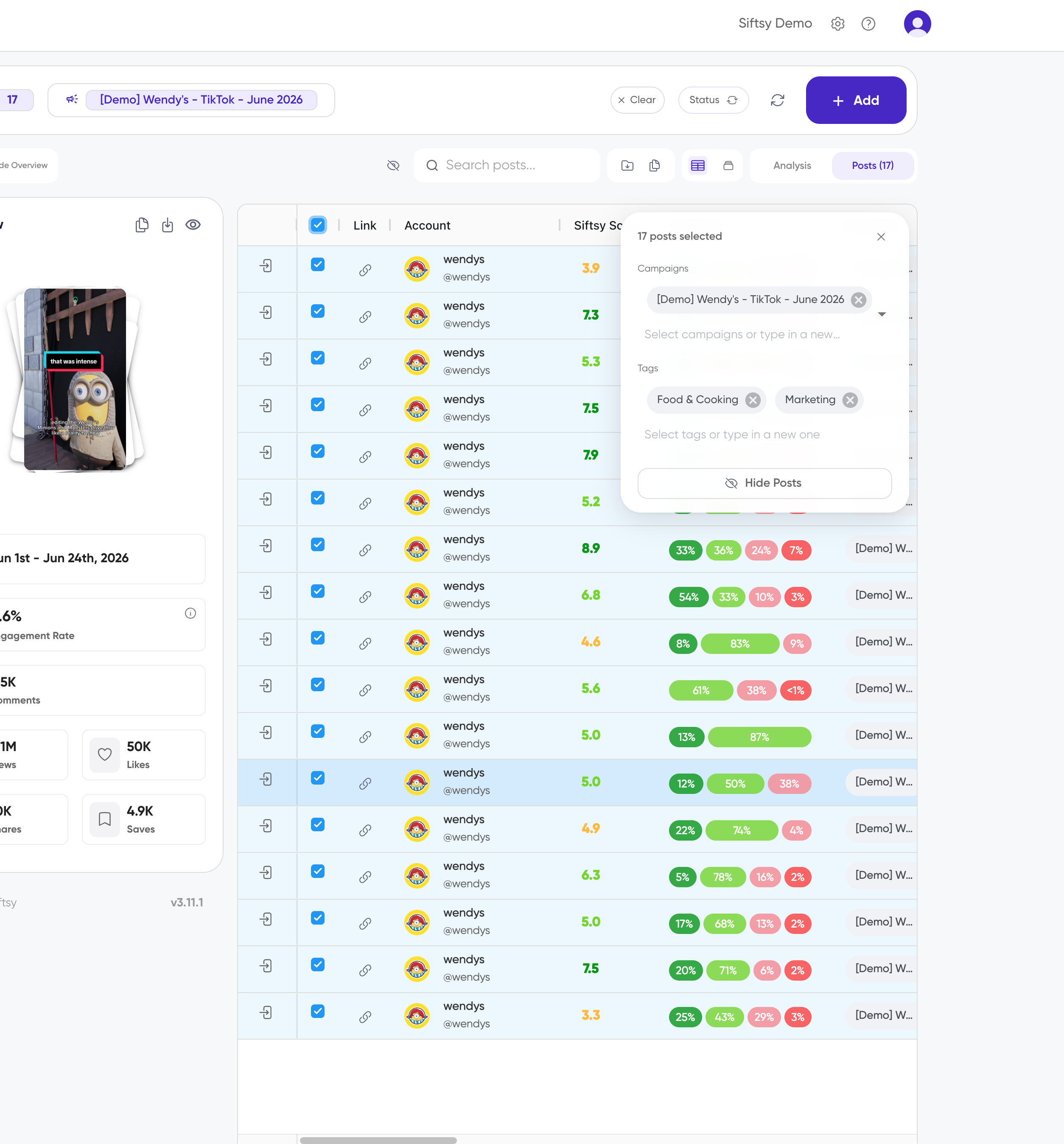Clear the filters with Clear button
Viewport: 1064px width, 1144px height.
coord(637,100)
